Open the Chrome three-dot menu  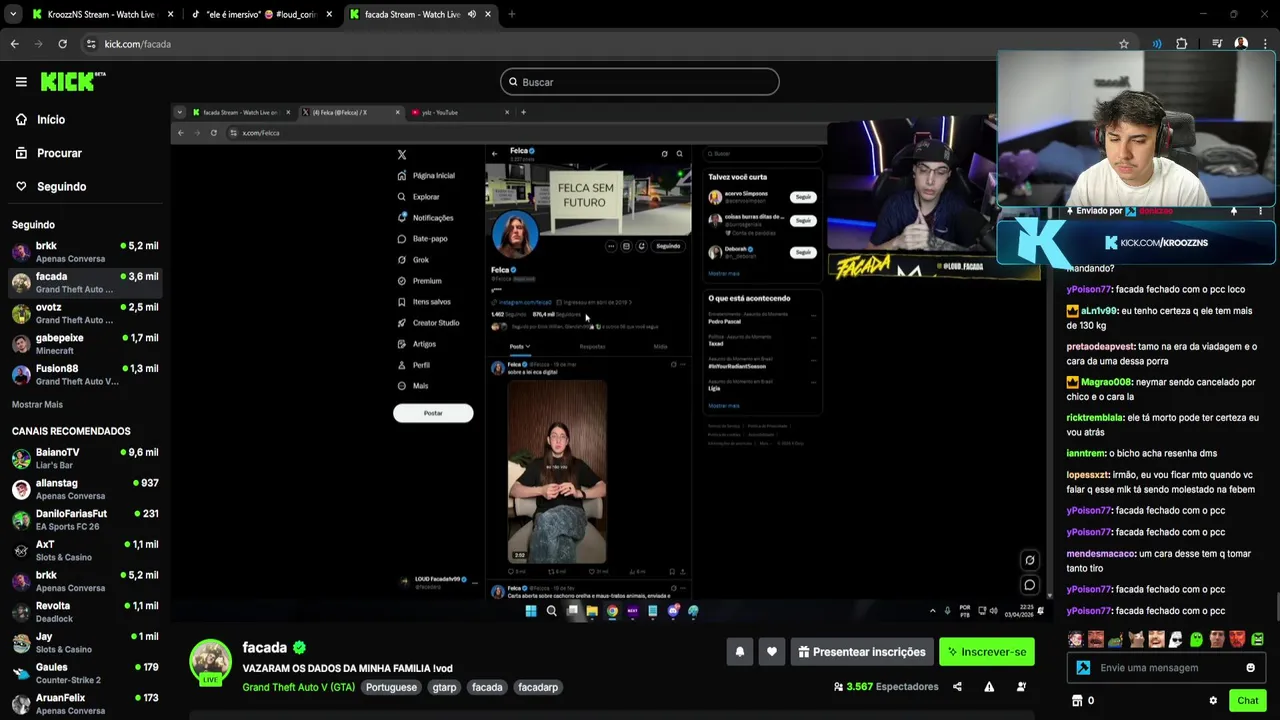coord(1265,44)
